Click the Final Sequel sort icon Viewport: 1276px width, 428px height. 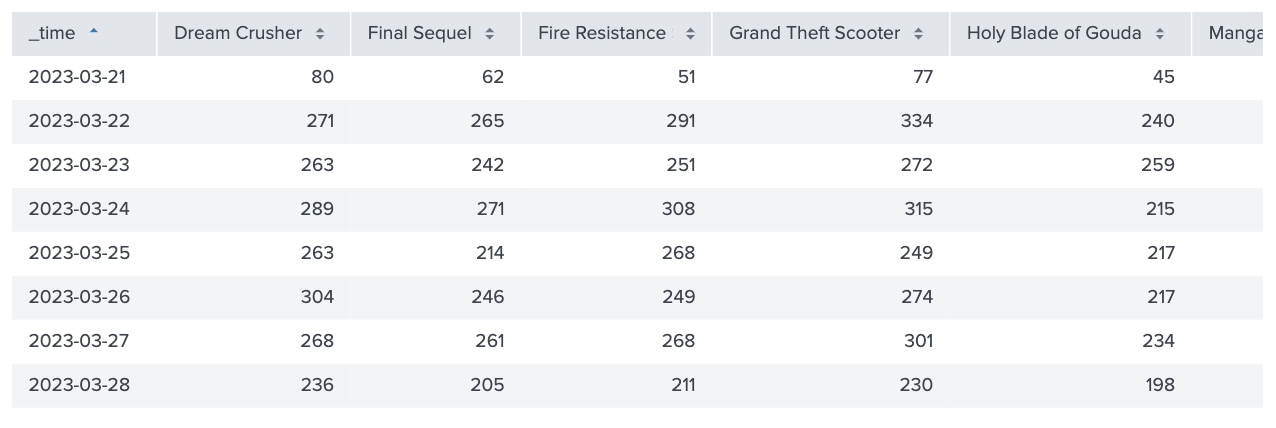click(490, 34)
